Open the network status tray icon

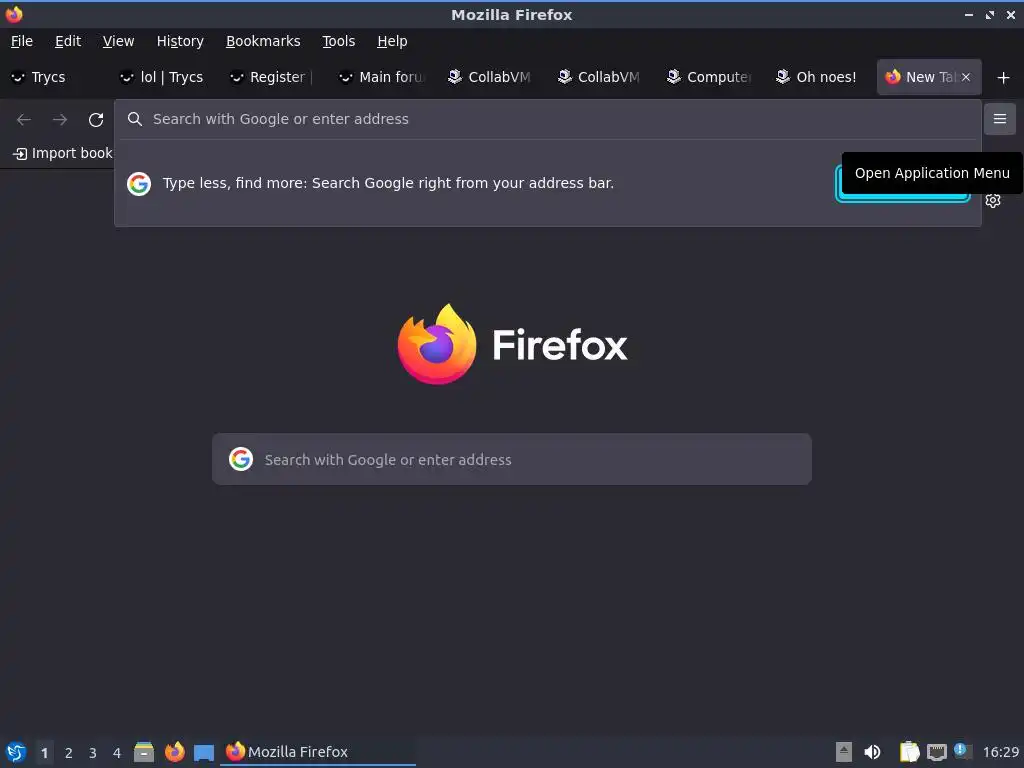point(936,752)
